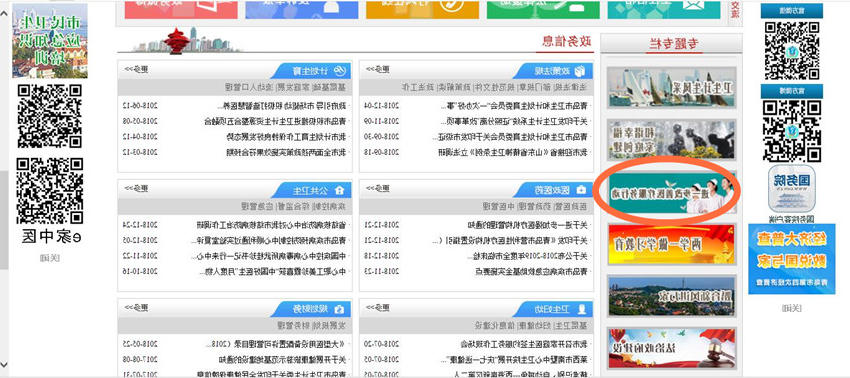
Task: Open the 两学一做学习教育 banner
Action: 671,245
